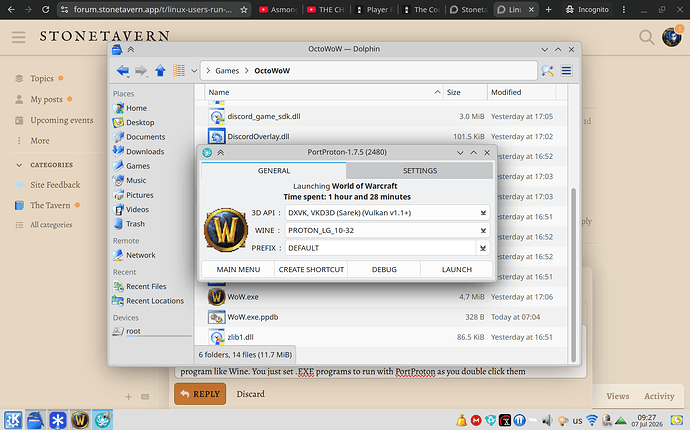690x430 pixels.
Task: Click the REPLY button
Action: [200, 394]
